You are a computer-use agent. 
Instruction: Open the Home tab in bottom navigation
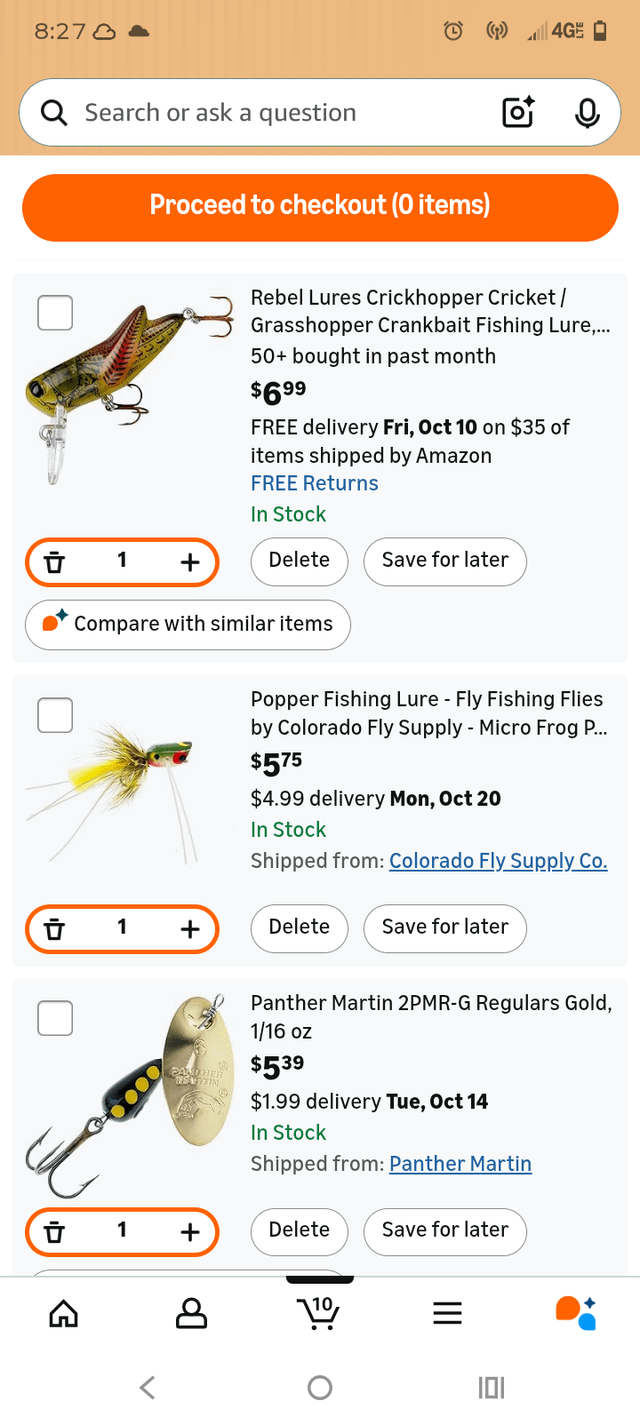click(x=63, y=1312)
